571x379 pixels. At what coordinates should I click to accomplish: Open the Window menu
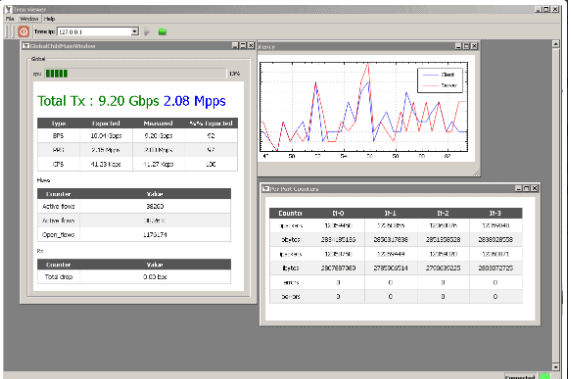tap(29, 19)
